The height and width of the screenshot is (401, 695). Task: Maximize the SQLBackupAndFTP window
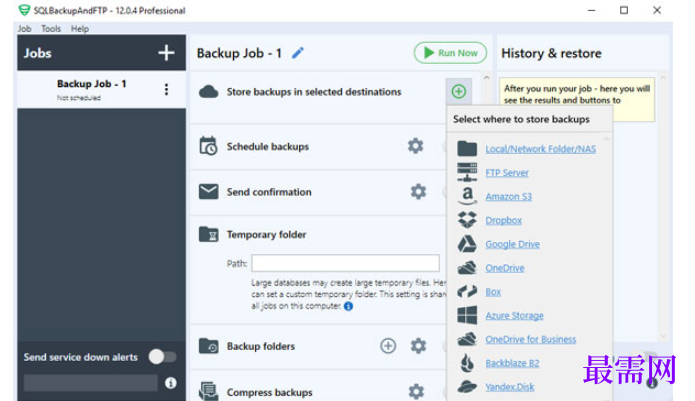pos(624,10)
